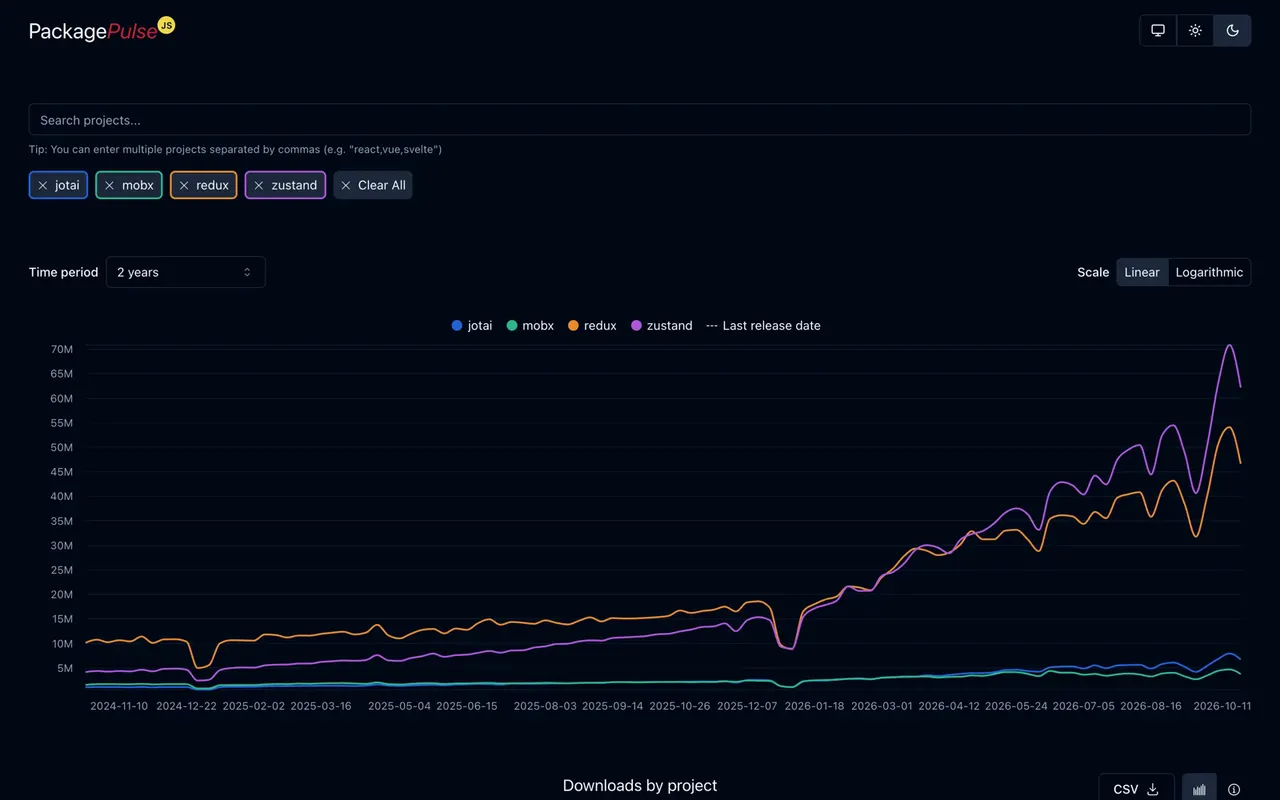Click the info icon beside the CSV button
Image resolution: width=1280 pixels, height=800 pixels.
(x=1234, y=789)
